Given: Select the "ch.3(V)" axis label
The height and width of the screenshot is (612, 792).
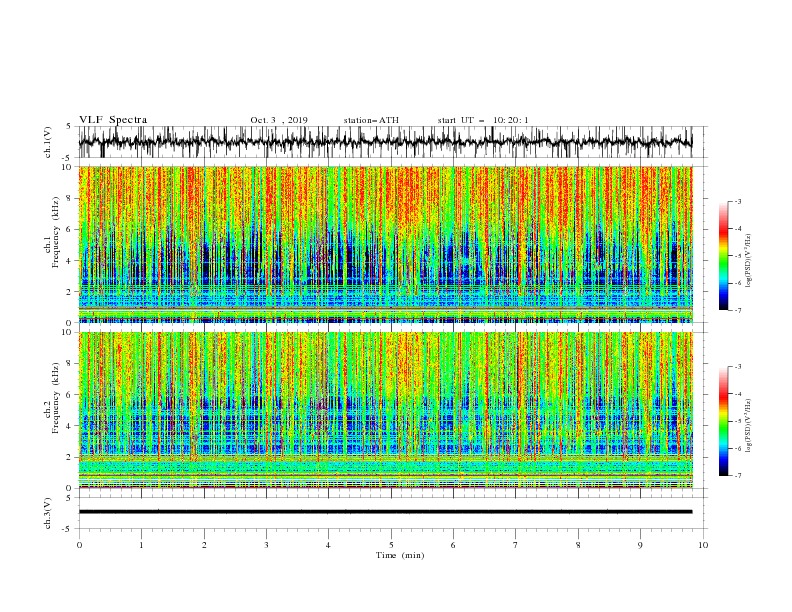Looking at the screenshot, I should pyautogui.click(x=48, y=513).
